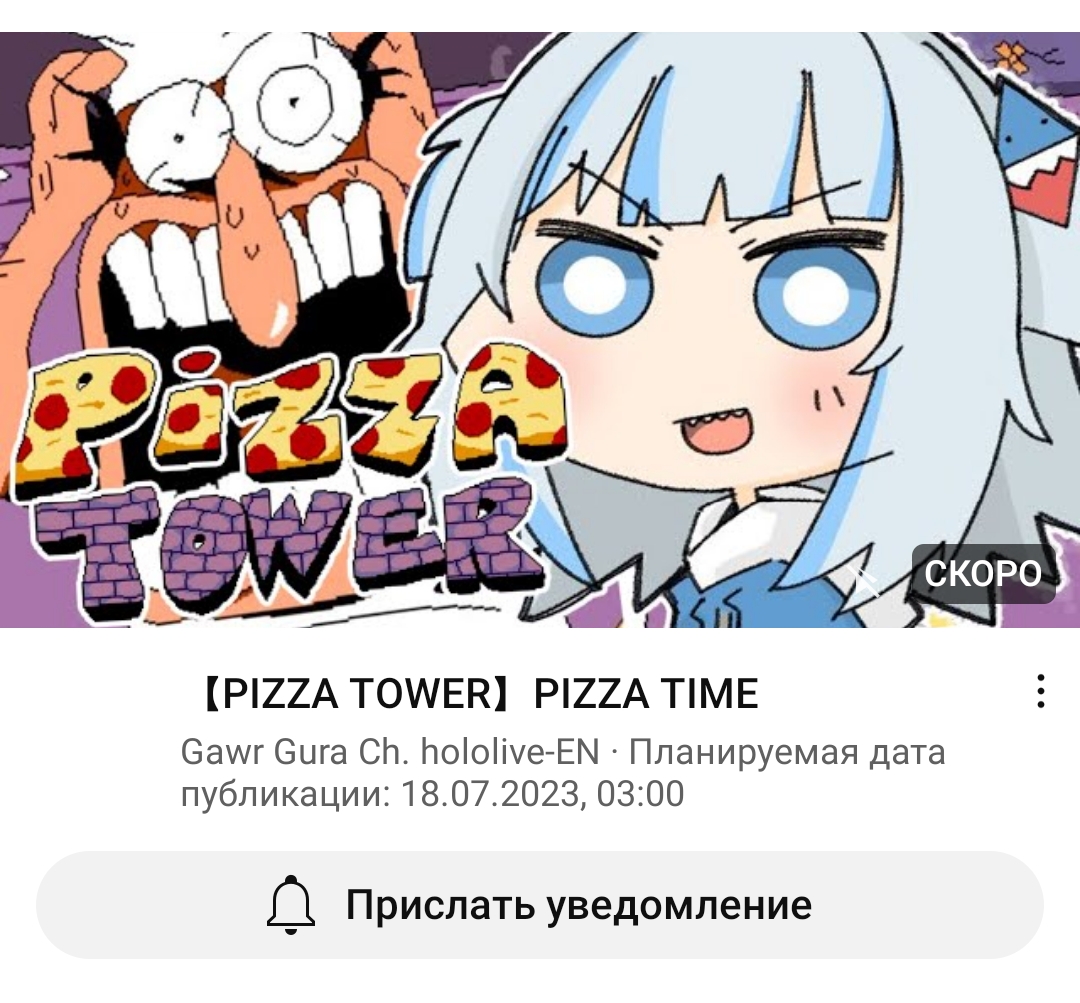Click the Прислать уведомление text label
Image resolution: width=1080 pixels, height=1003 pixels.
point(578,905)
